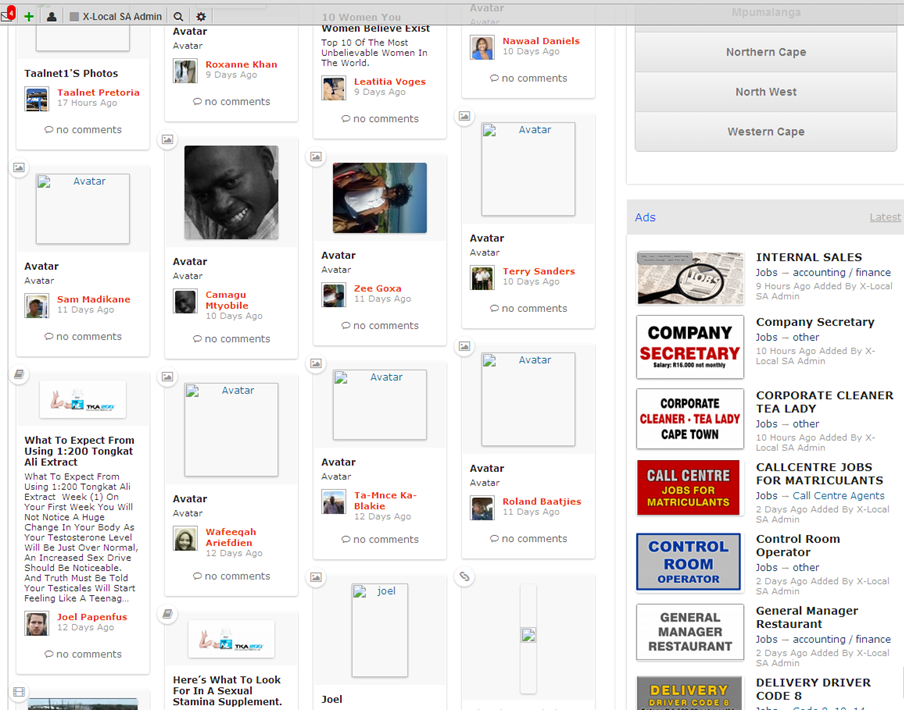Click the green plus add icon

click(29, 17)
